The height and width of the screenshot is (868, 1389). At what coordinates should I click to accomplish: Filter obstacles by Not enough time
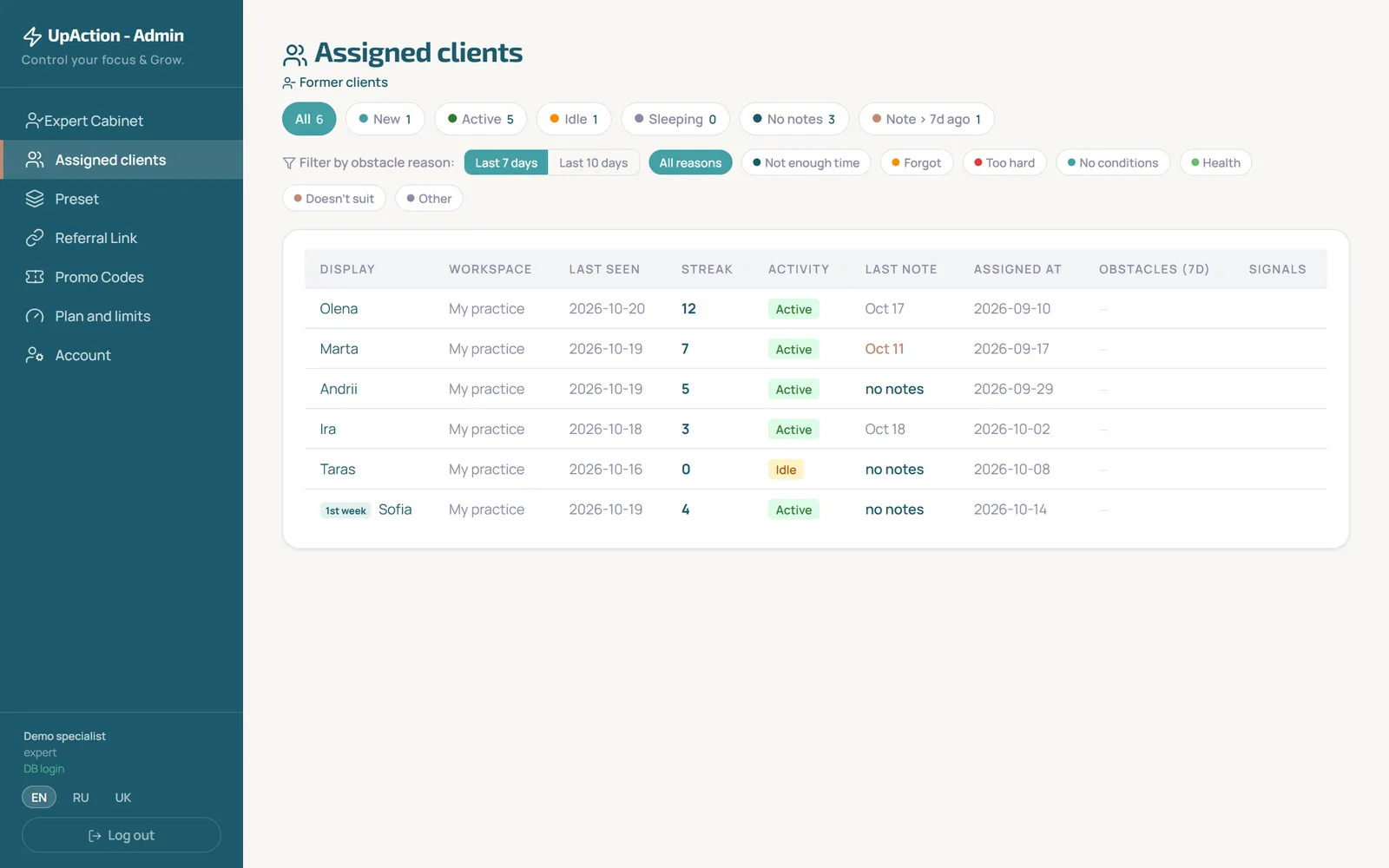(806, 162)
